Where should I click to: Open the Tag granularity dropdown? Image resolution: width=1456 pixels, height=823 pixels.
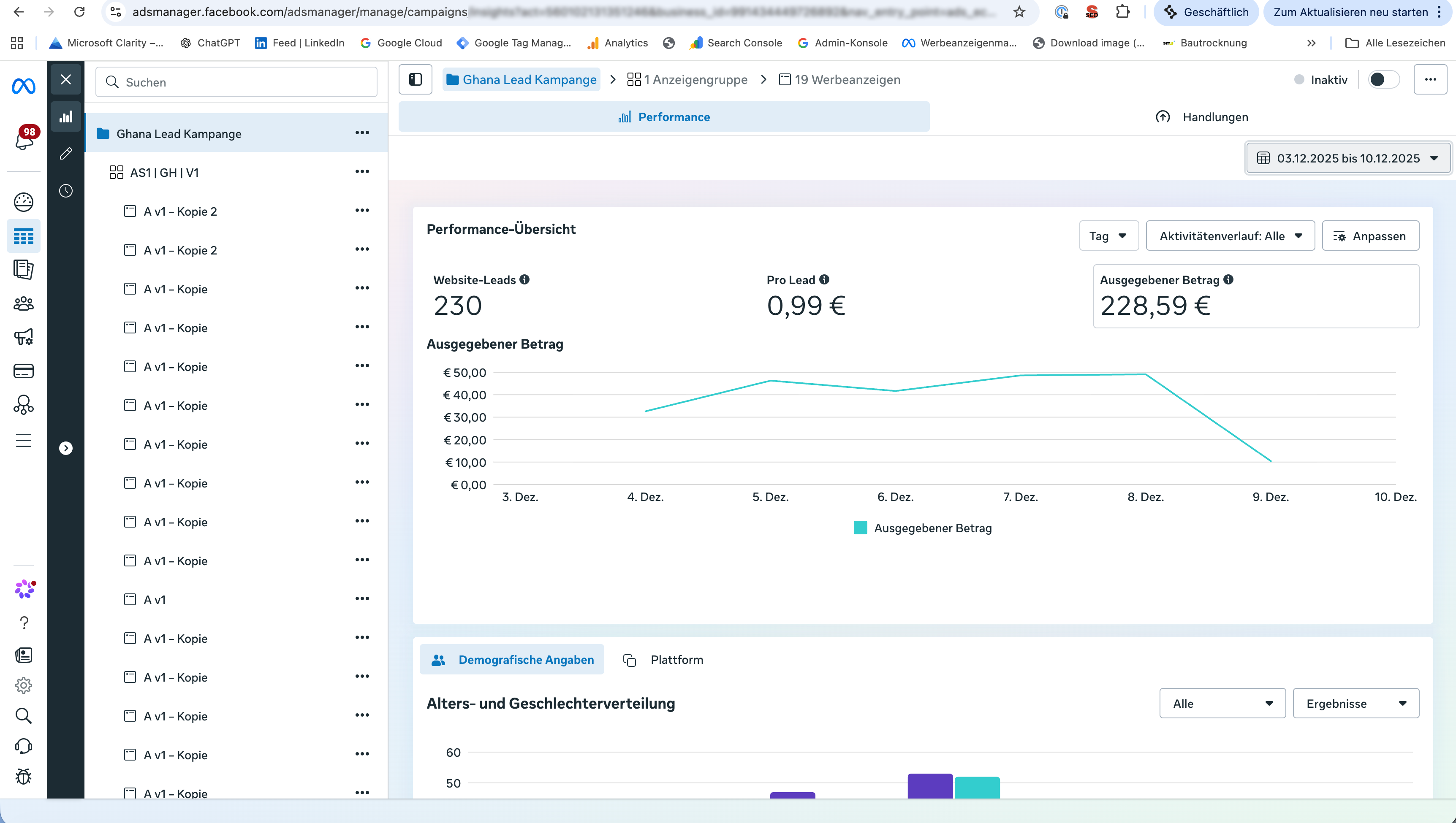tap(1108, 236)
